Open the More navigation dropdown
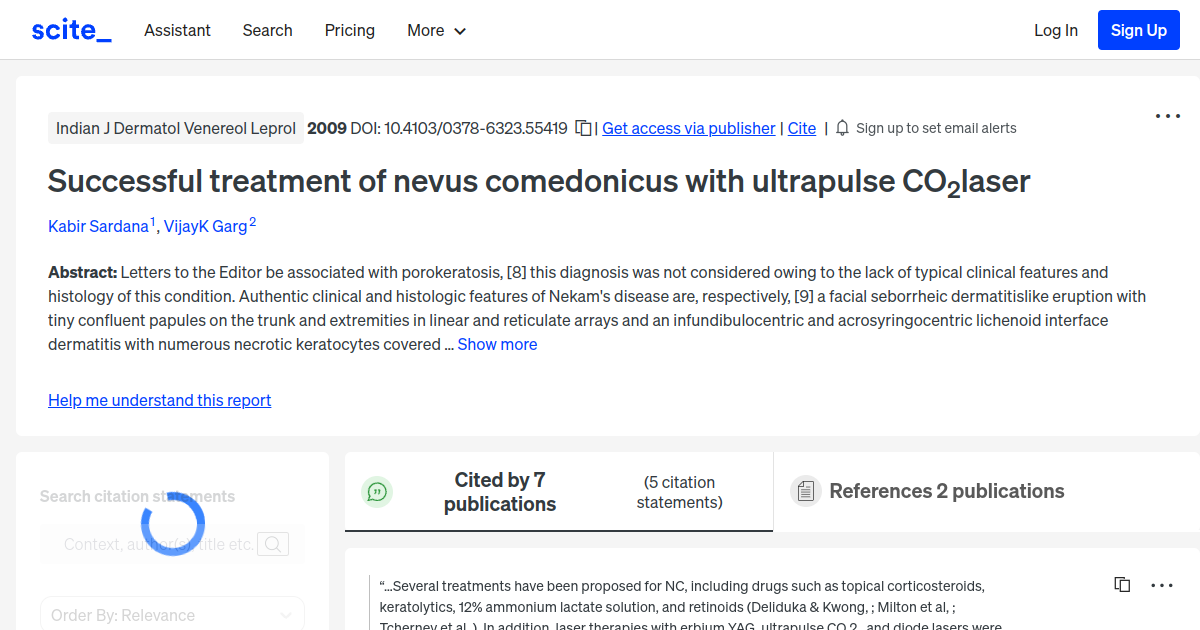This screenshot has width=1200, height=630. (x=436, y=30)
